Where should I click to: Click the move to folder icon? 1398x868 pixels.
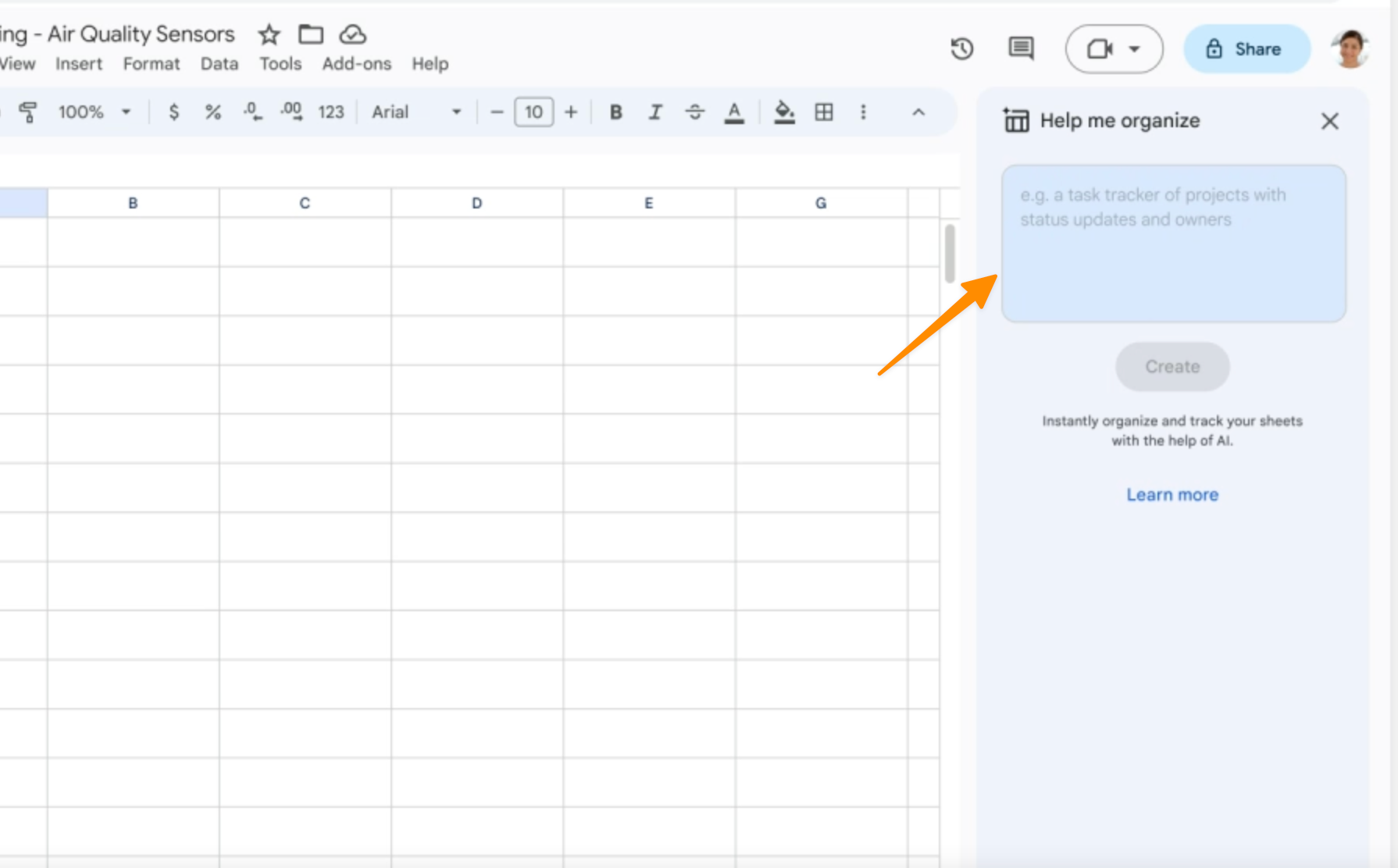pos(311,34)
